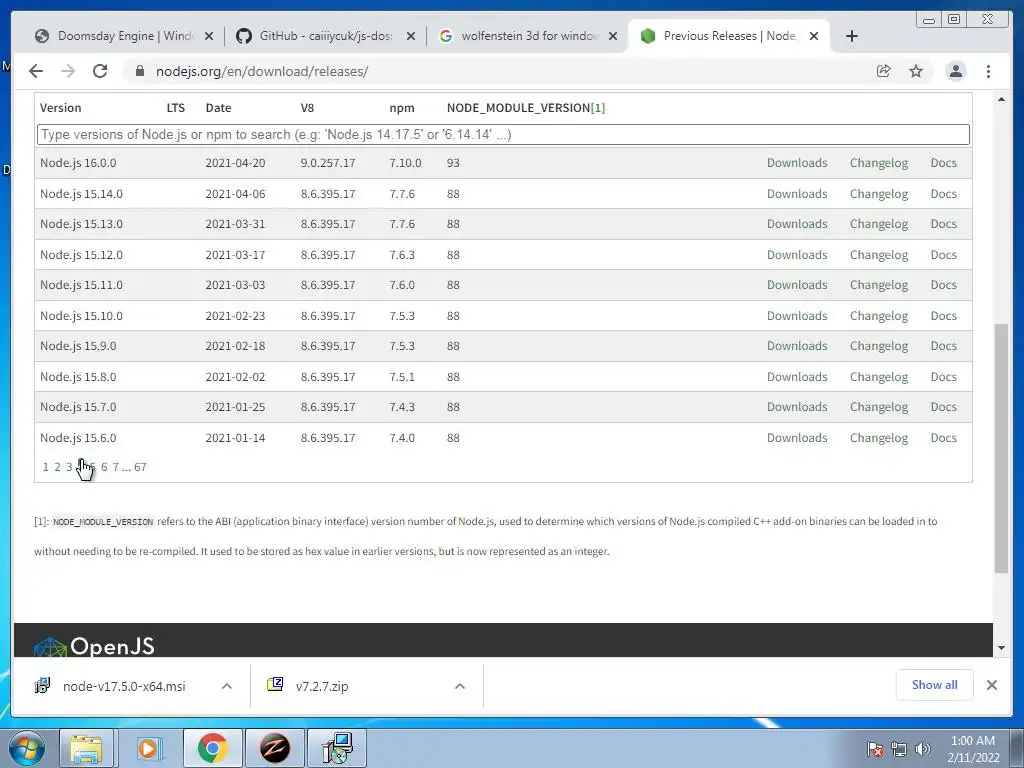The width and height of the screenshot is (1024, 768).
Task: Open Chrome's three-dot menu
Action: click(988, 71)
